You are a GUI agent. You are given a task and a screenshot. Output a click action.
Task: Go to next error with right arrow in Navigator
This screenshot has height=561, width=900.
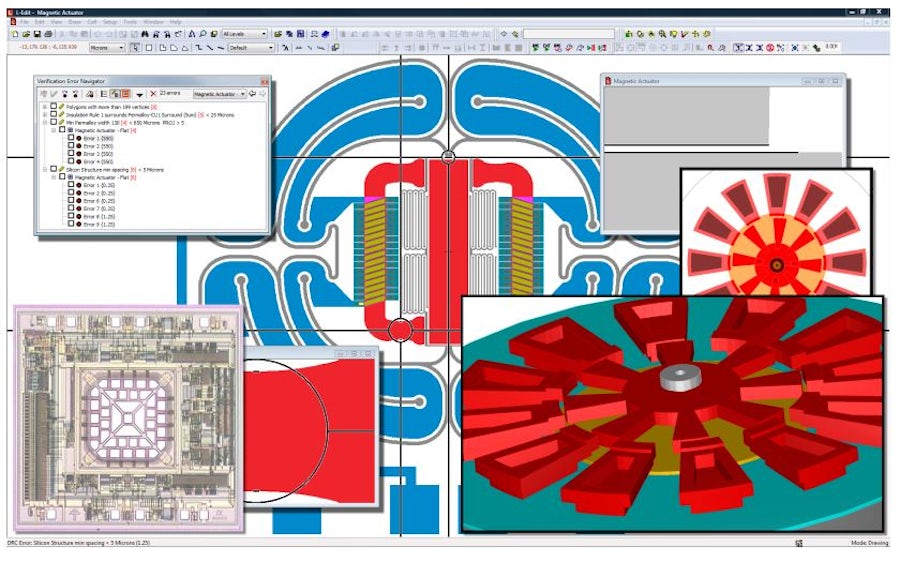[262, 94]
